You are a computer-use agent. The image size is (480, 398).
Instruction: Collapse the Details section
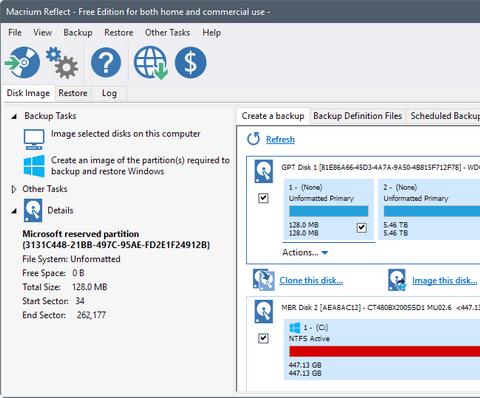[14, 211]
